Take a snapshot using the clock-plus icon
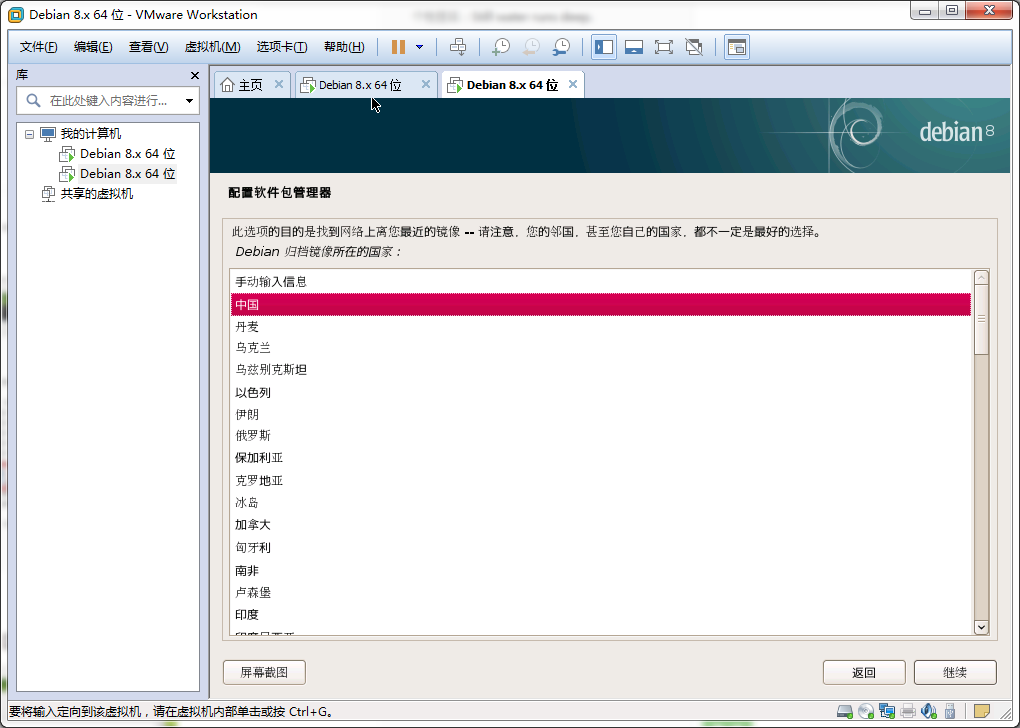The width and height of the screenshot is (1020, 728). tap(501, 47)
